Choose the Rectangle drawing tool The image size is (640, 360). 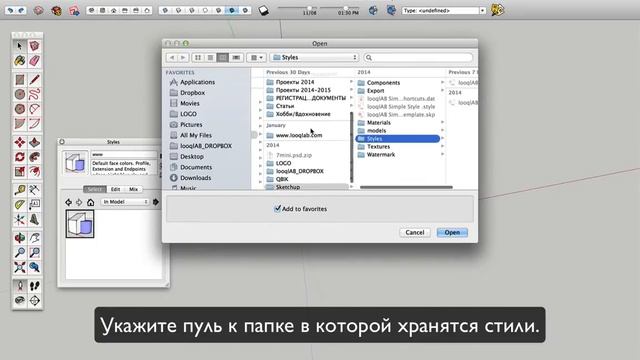20,80
